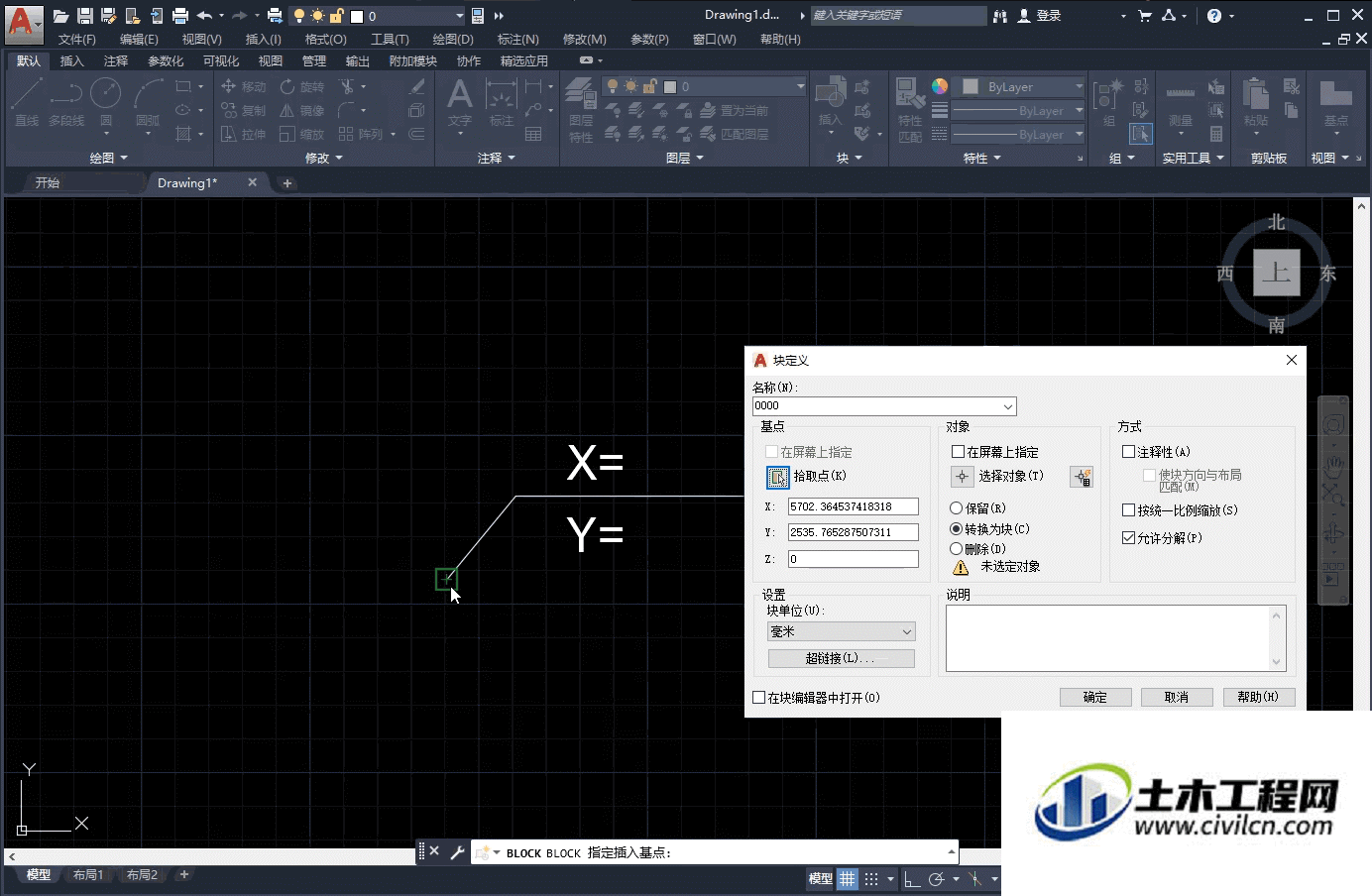Open Layer Properties (图层特性)
Image resolution: width=1372 pixels, height=896 pixels.
pyautogui.click(x=581, y=111)
